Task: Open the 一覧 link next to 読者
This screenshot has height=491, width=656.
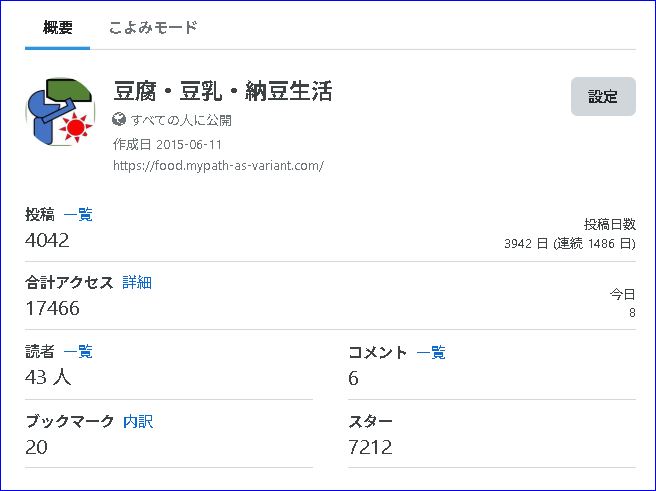Action: 78,351
